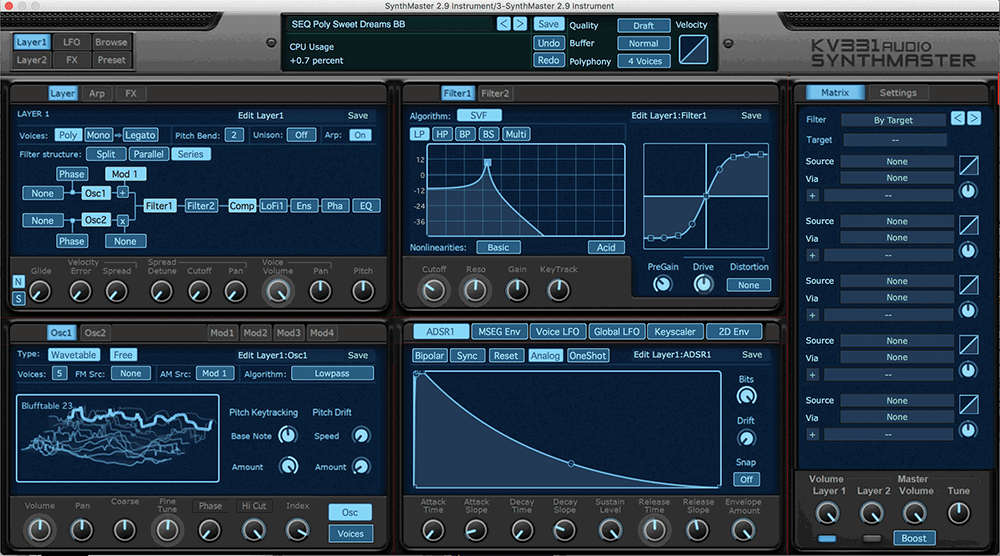Image resolution: width=1000 pixels, height=556 pixels.
Task: Click the Undo button
Action: point(548,43)
